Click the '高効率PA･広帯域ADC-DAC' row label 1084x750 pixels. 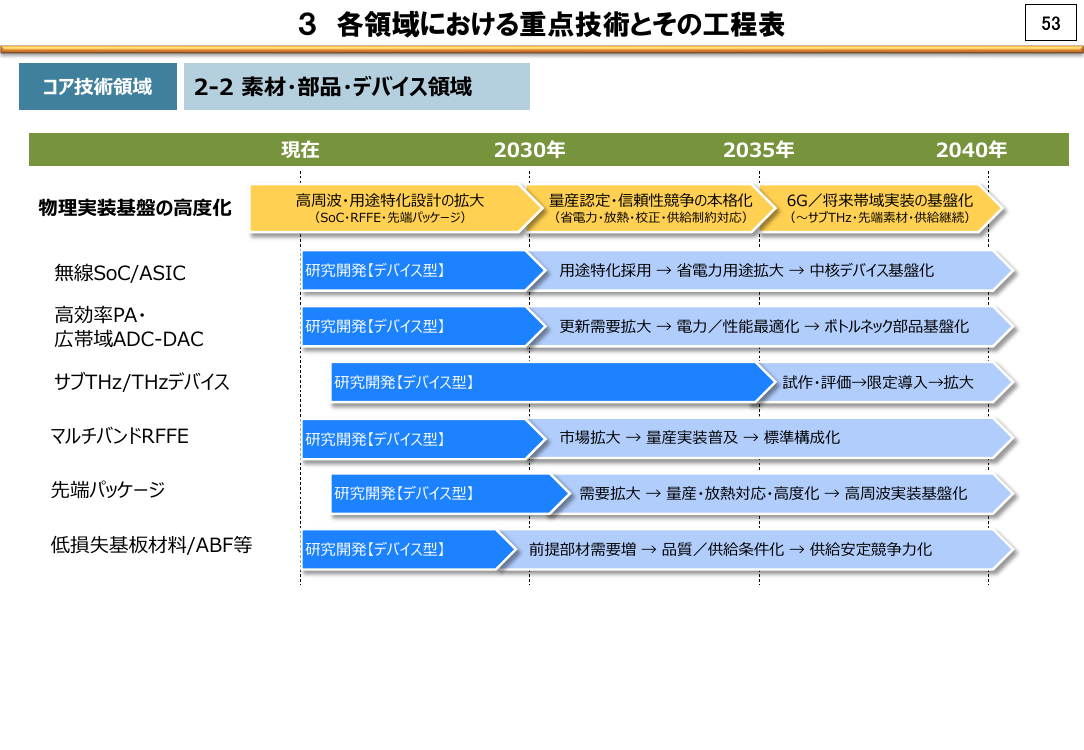click(129, 327)
